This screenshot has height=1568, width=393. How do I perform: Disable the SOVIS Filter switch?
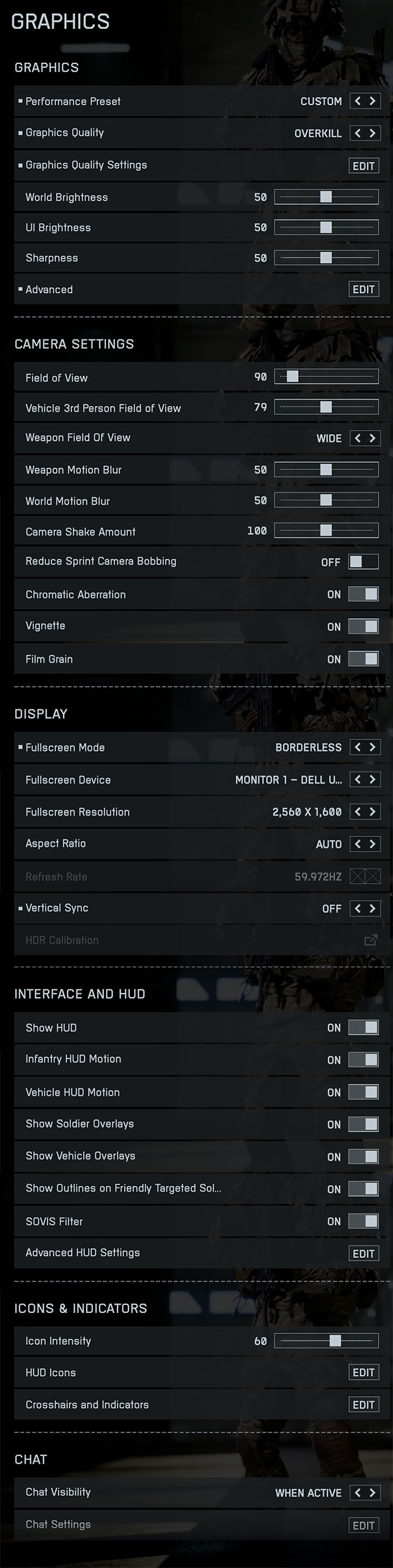point(364,1221)
